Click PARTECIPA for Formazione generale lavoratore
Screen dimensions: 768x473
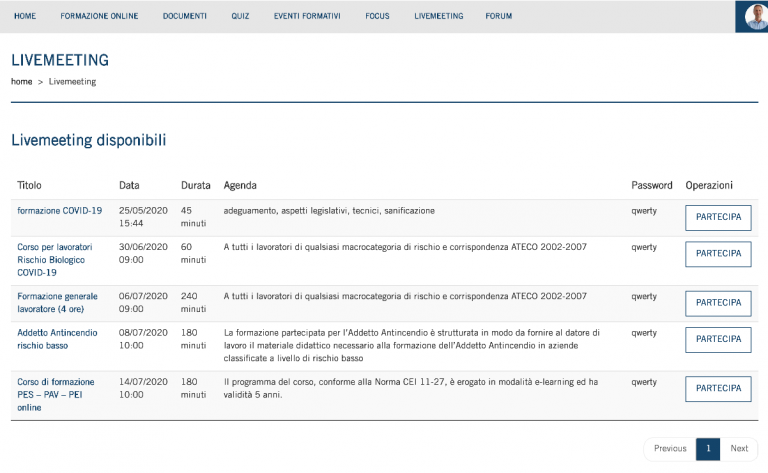tap(719, 303)
